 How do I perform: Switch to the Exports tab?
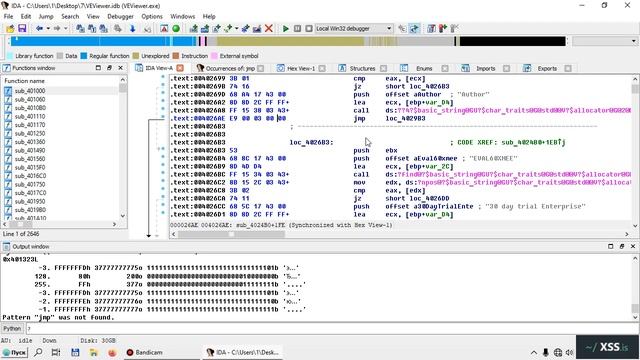point(547,68)
